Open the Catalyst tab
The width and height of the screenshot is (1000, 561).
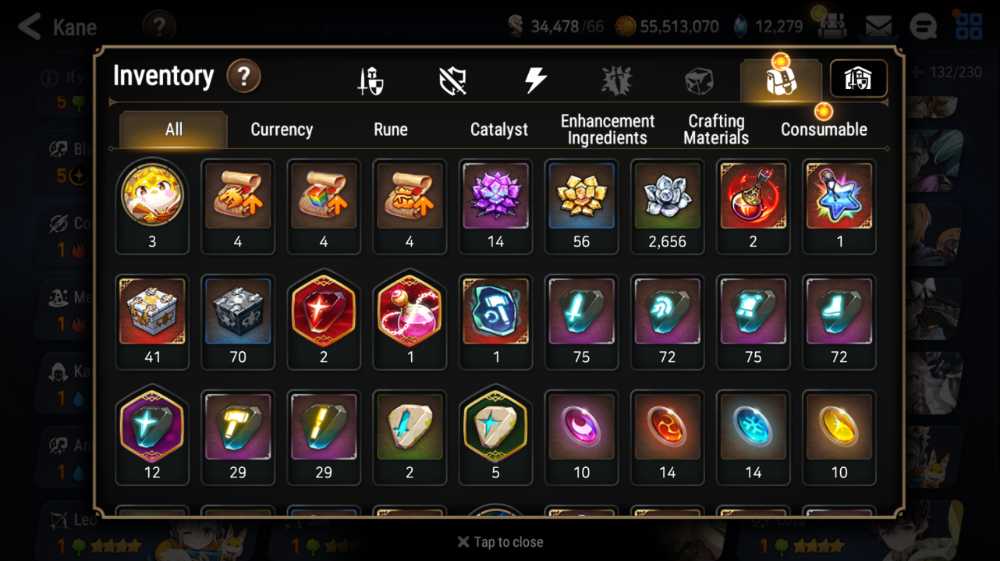pyautogui.click(x=499, y=129)
